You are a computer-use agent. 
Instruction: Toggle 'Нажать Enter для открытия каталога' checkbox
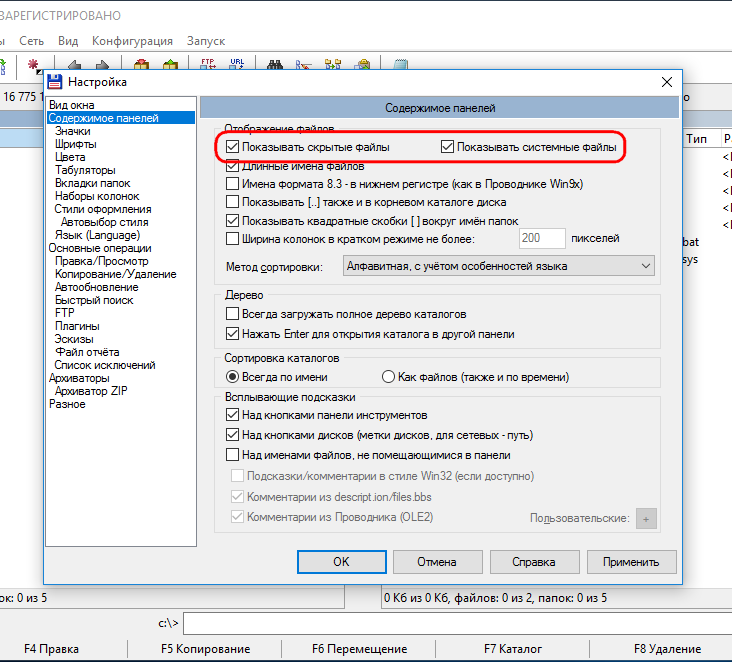click(x=232, y=334)
